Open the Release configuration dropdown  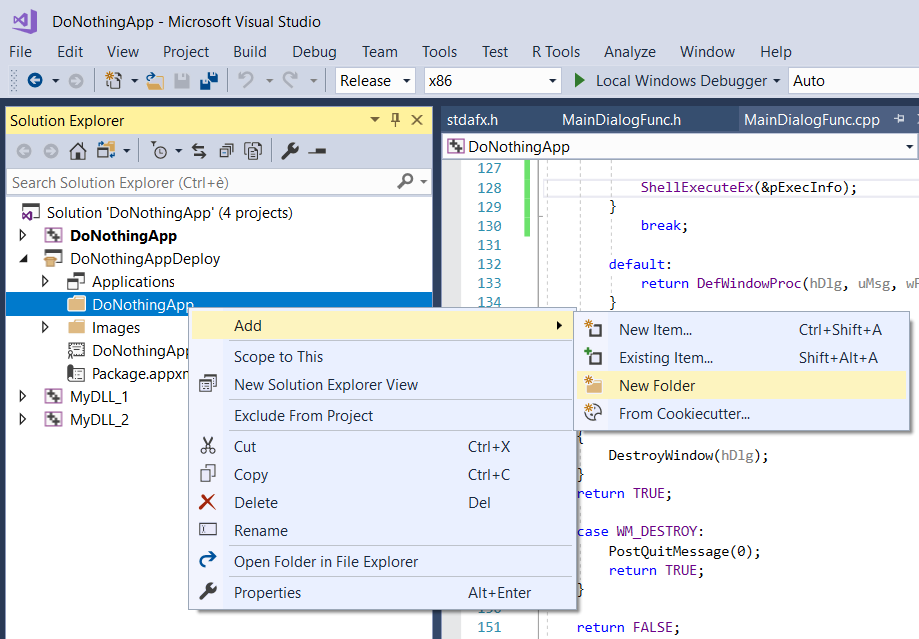pos(406,81)
